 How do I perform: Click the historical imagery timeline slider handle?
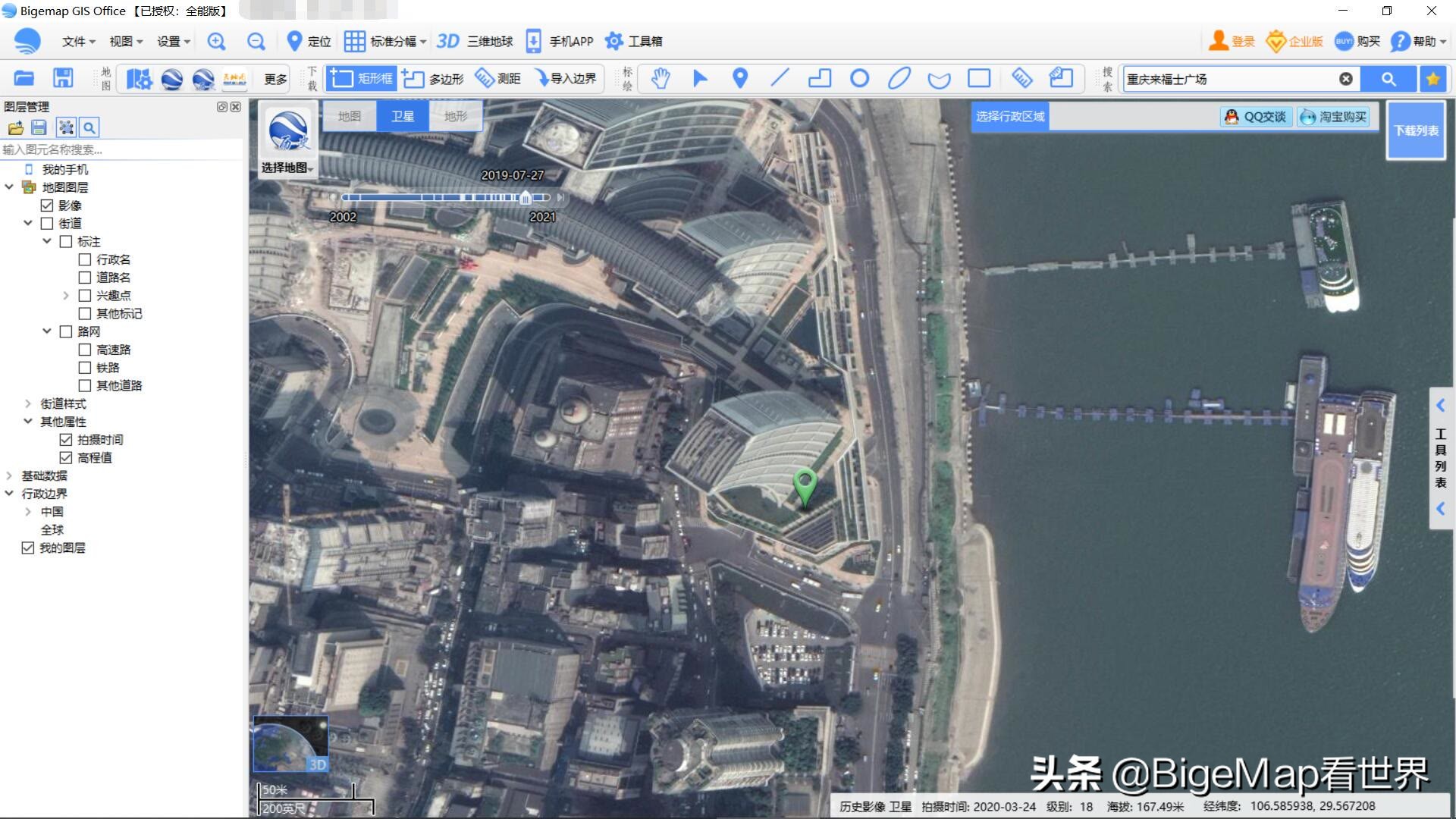tap(526, 198)
